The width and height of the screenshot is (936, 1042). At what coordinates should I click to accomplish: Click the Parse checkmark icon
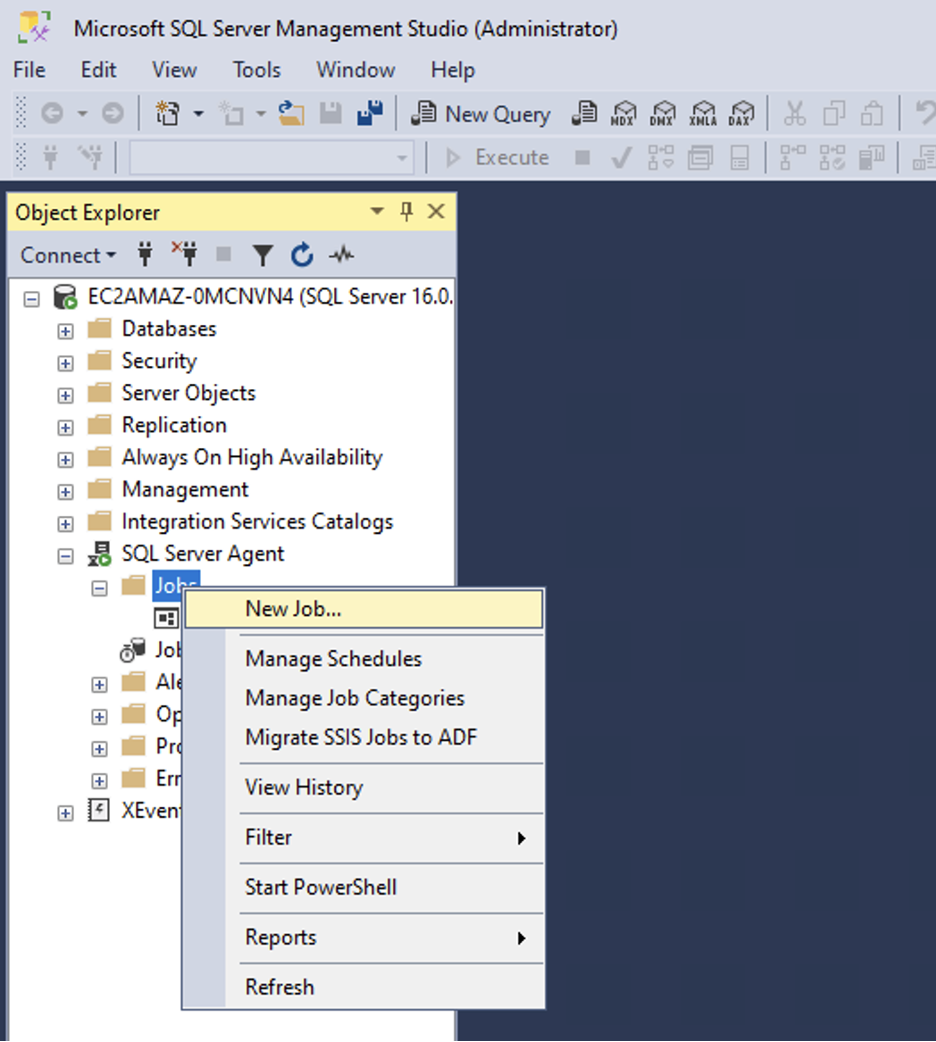pyautogui.click(x=622, y=157)
